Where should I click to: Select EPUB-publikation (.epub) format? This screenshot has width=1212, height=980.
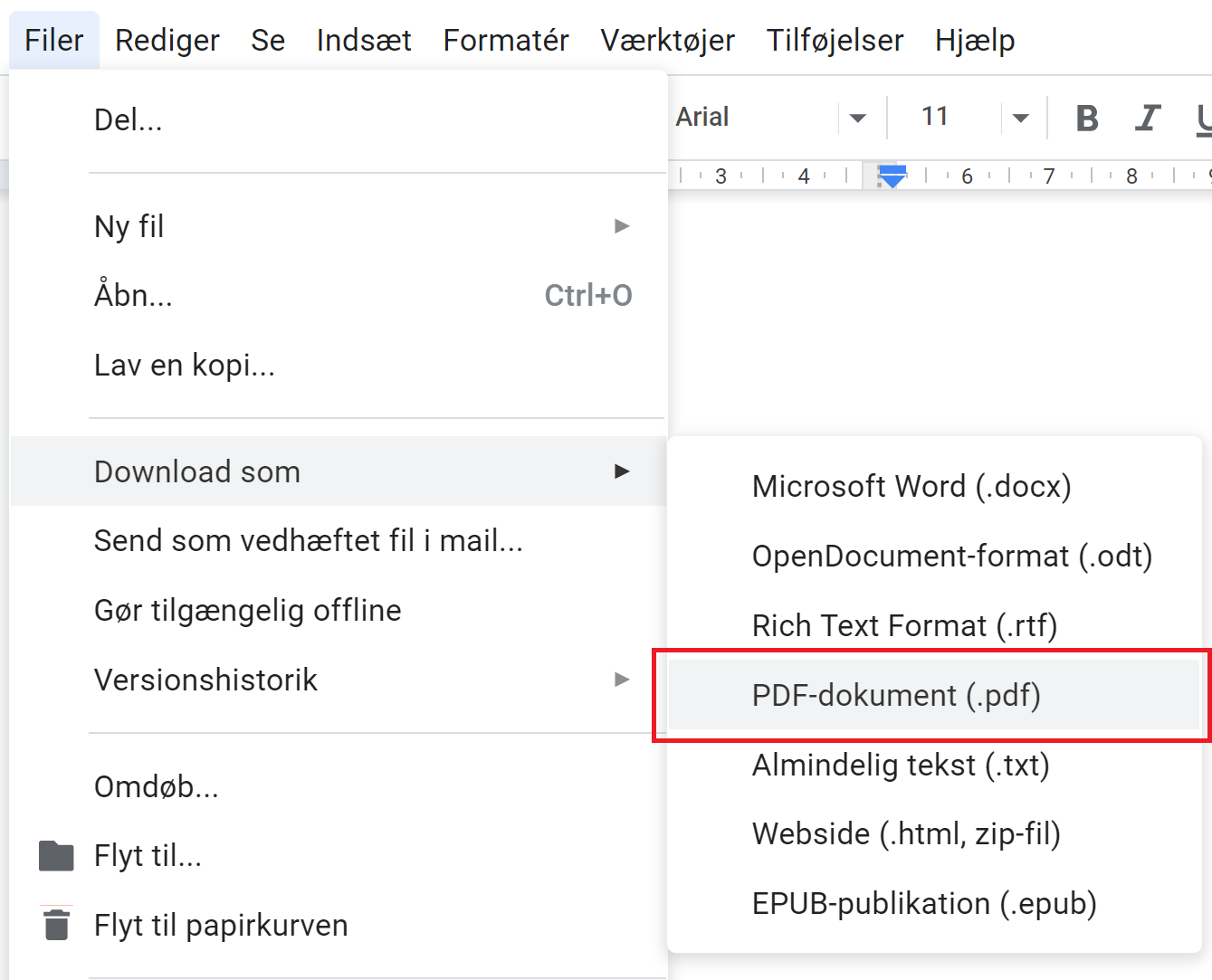point(924,903)
